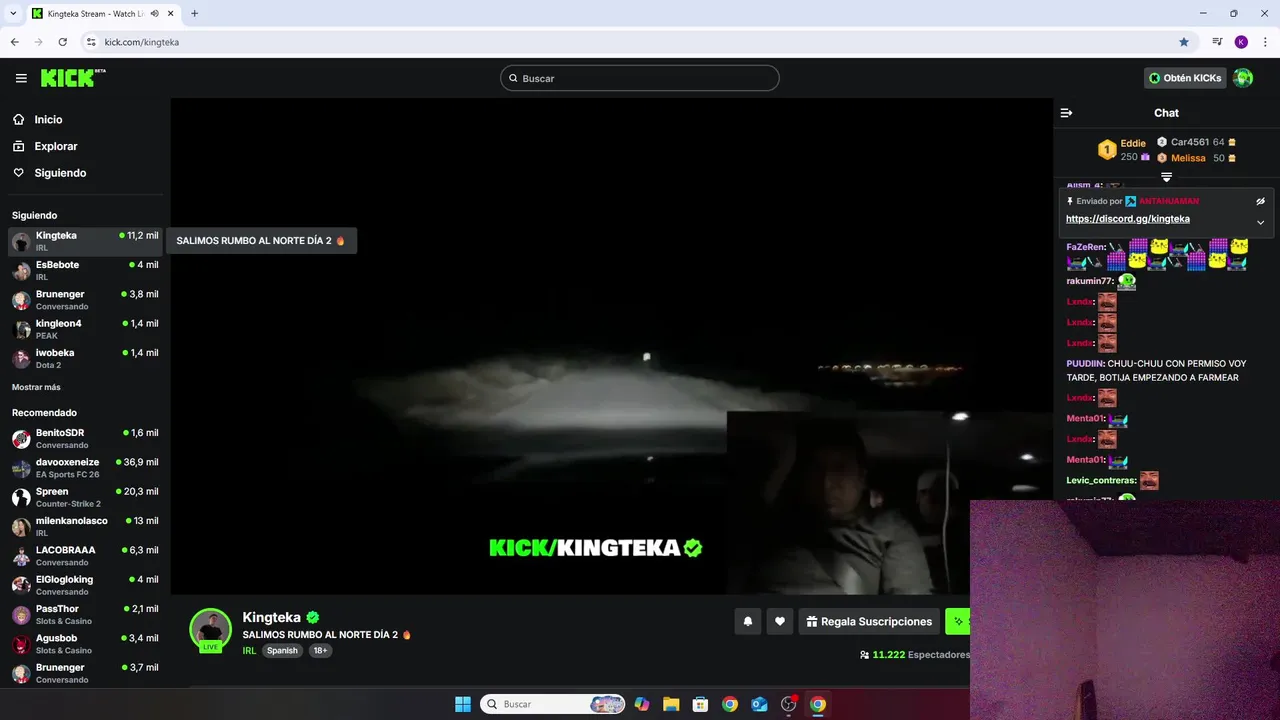This screenshot has width=1280, height=720.
Task: Click the 18+ tag
Action: [320, 650]
